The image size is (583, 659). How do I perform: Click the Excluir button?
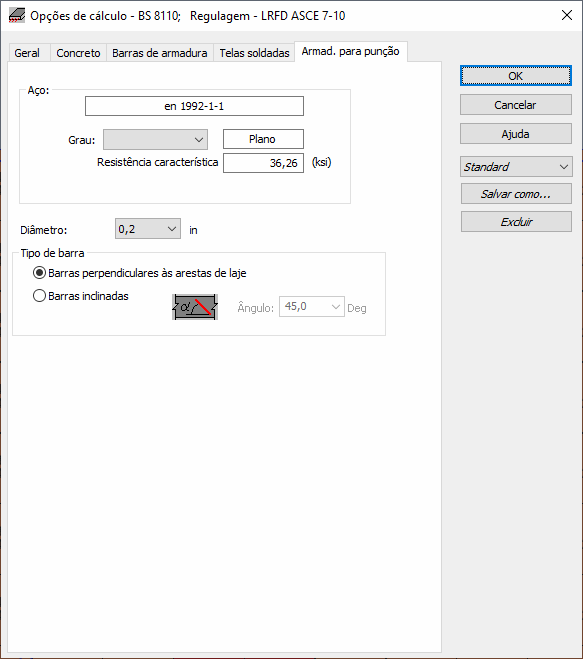point(516,221)
